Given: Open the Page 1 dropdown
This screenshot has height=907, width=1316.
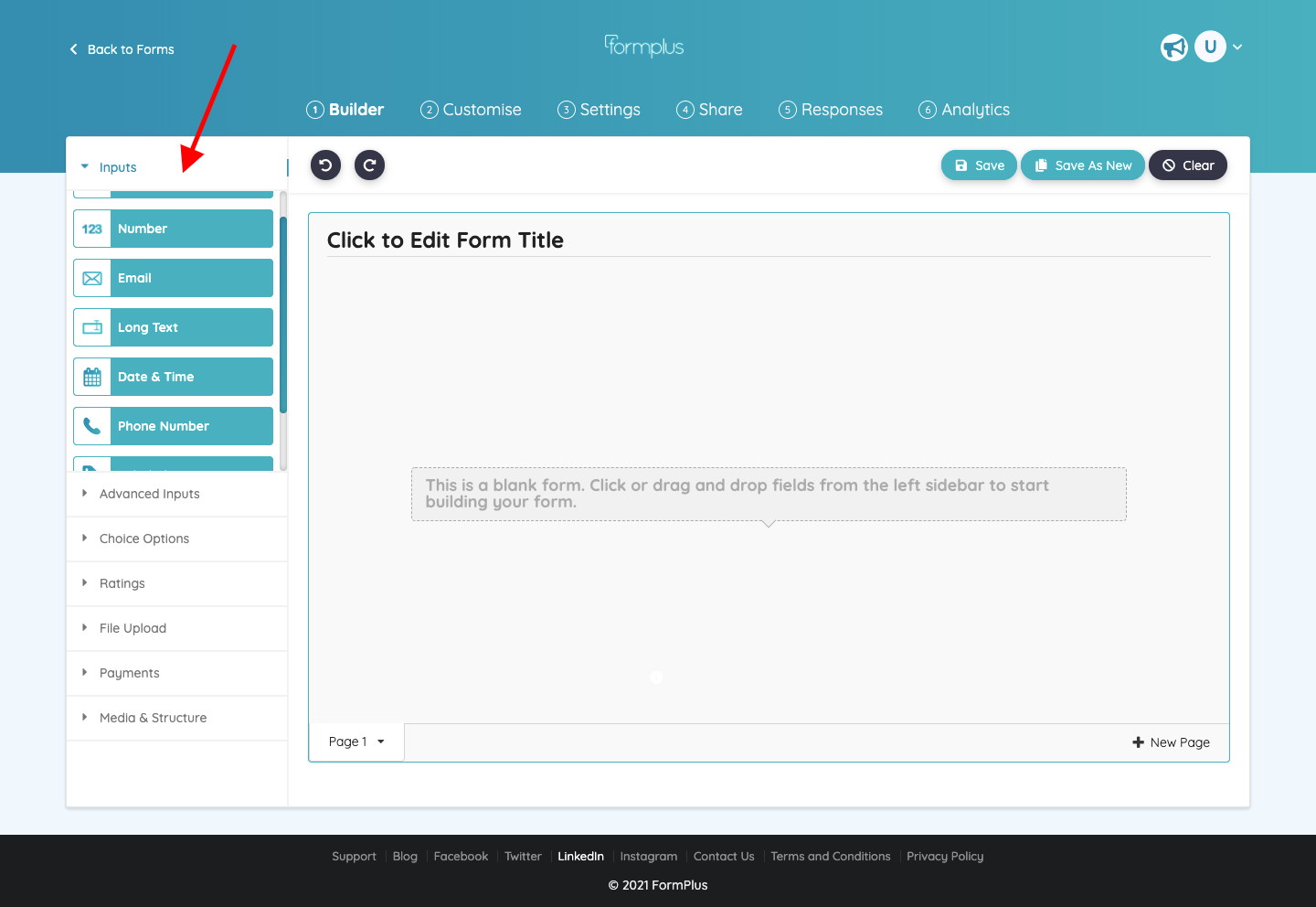Looking at the screenshot, I should 356,742.
